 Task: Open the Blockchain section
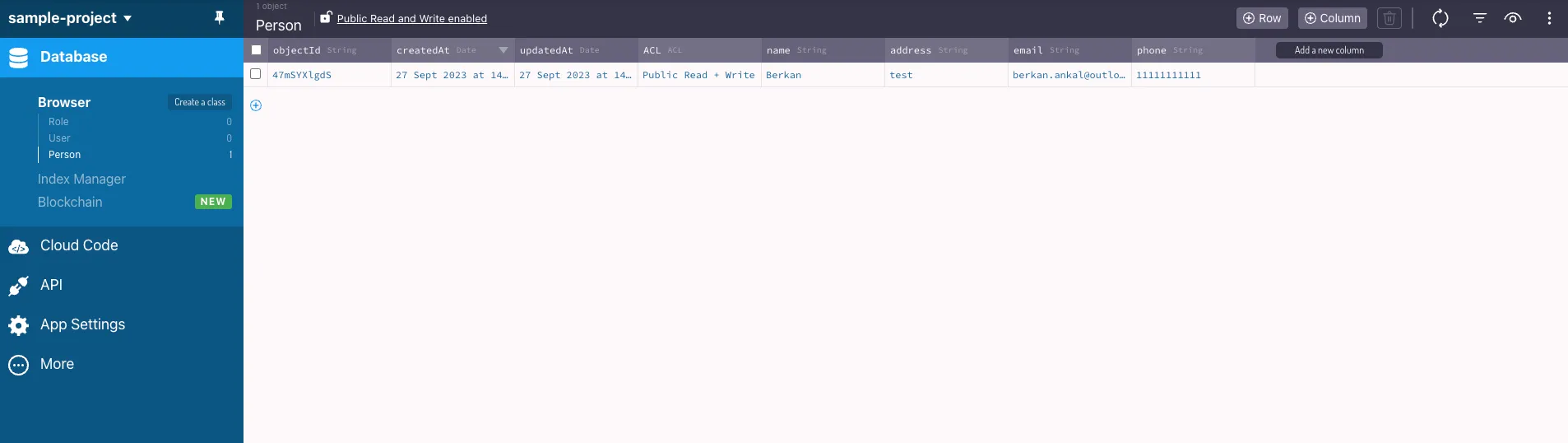coord(70,202)
